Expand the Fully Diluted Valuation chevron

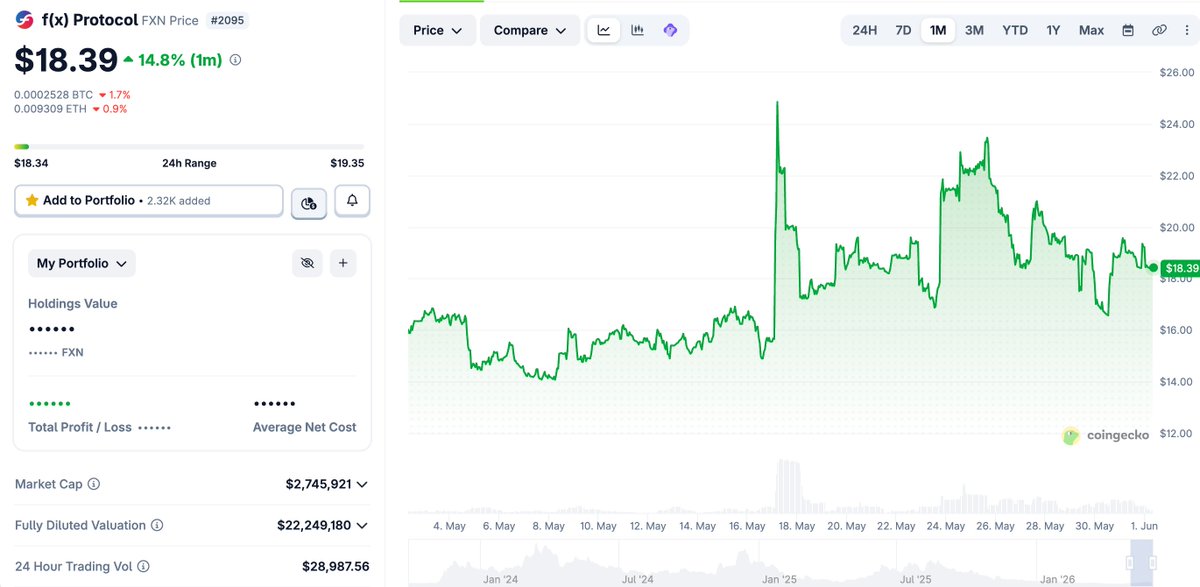(362, 525)
